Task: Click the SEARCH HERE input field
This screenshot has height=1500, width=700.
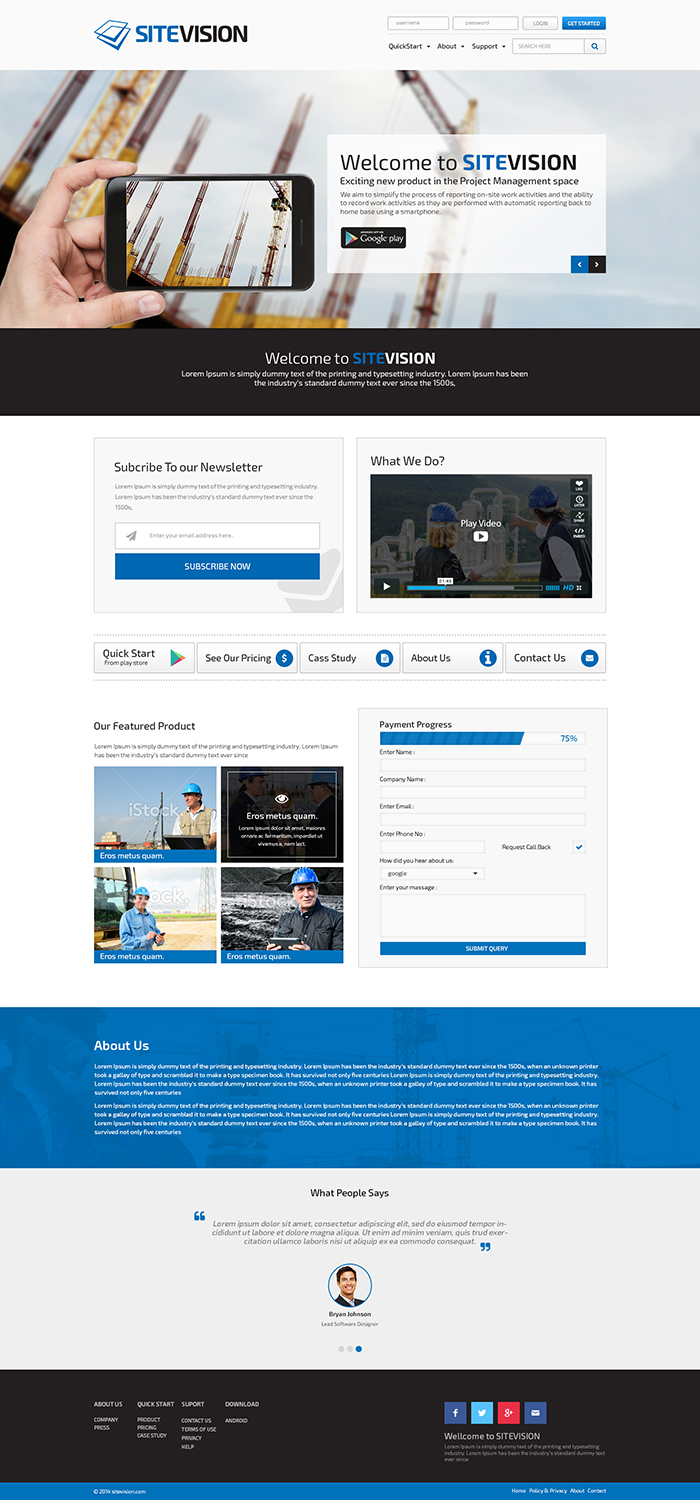Action: (x=548, y=46)
